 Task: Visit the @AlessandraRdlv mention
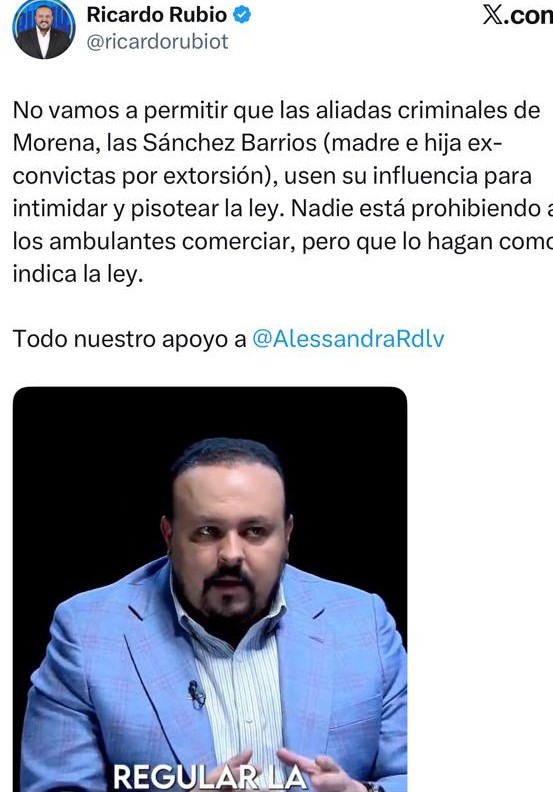pyautogui.click(x=348, y=338)
